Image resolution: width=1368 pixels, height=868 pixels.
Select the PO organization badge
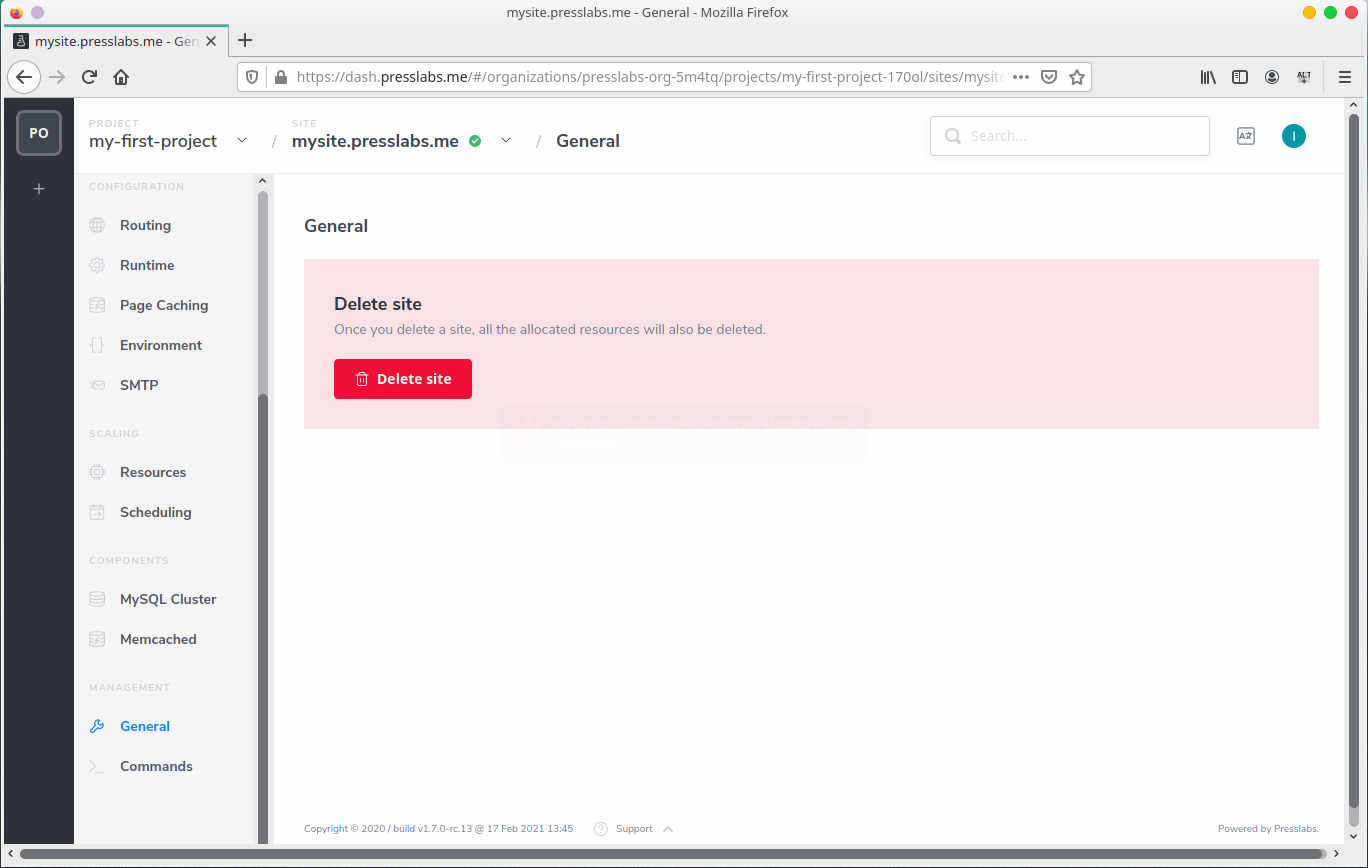point(39,133)
